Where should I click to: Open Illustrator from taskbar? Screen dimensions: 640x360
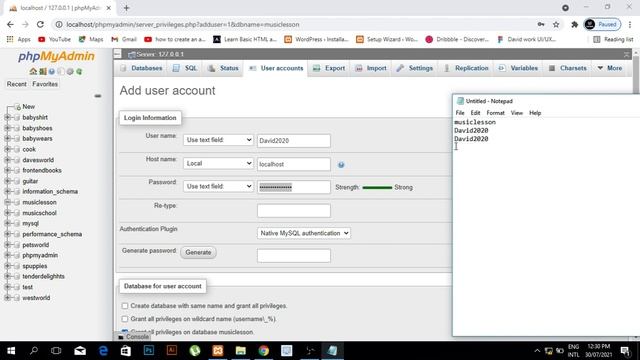pyautogui.click(x=172, y=351)
